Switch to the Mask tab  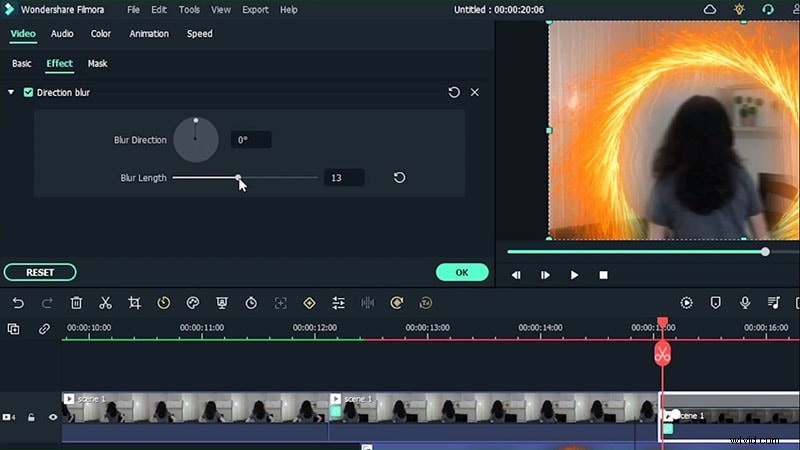pos(97,64)
